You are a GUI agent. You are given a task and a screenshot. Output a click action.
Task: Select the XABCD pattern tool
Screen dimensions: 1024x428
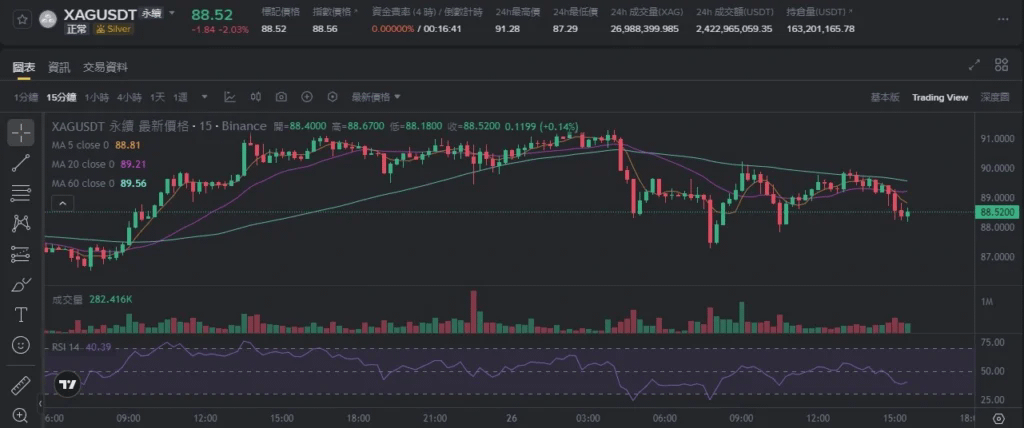point(21,224)
